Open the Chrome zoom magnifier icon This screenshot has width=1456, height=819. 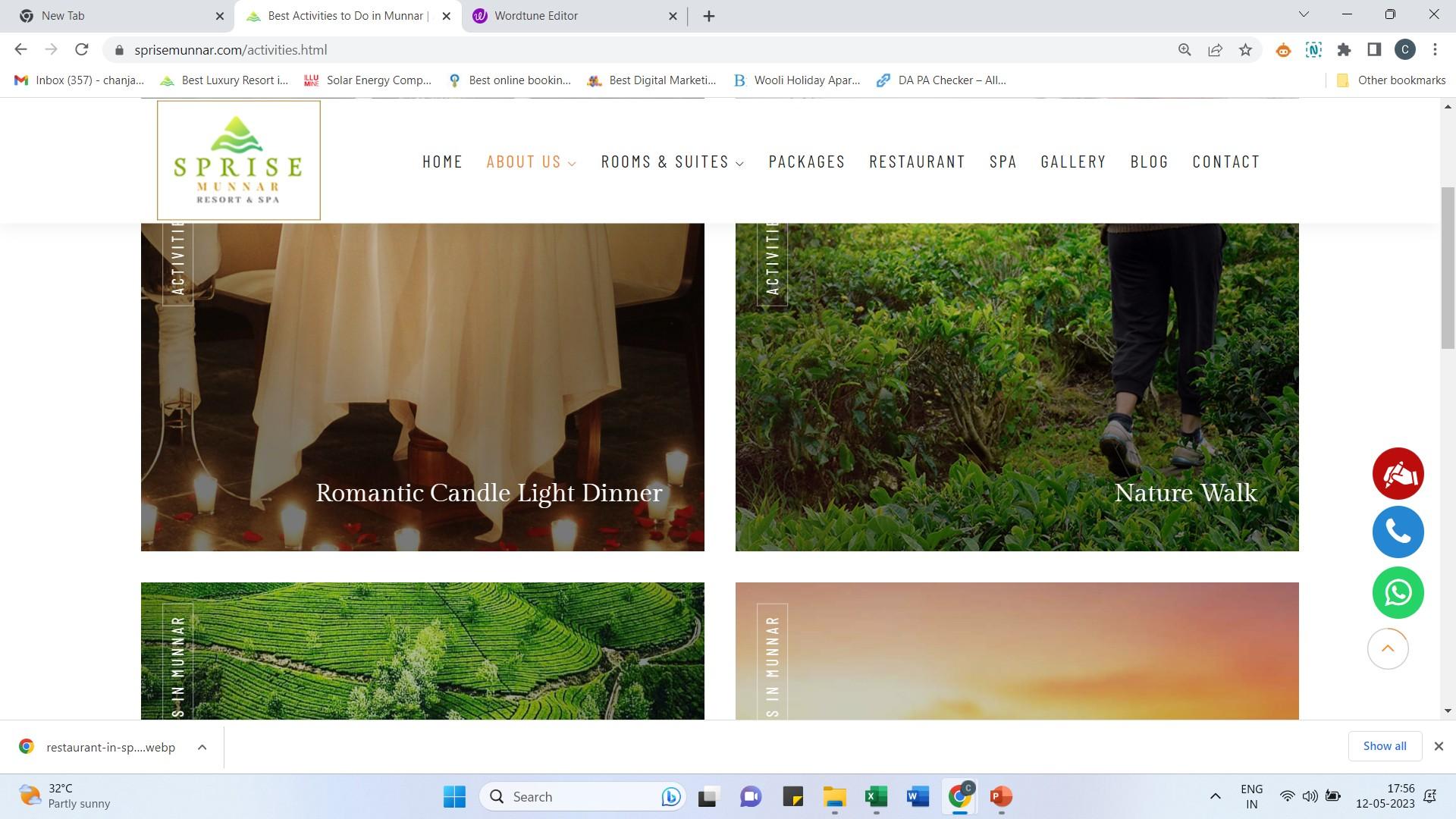coord(1185,50)
